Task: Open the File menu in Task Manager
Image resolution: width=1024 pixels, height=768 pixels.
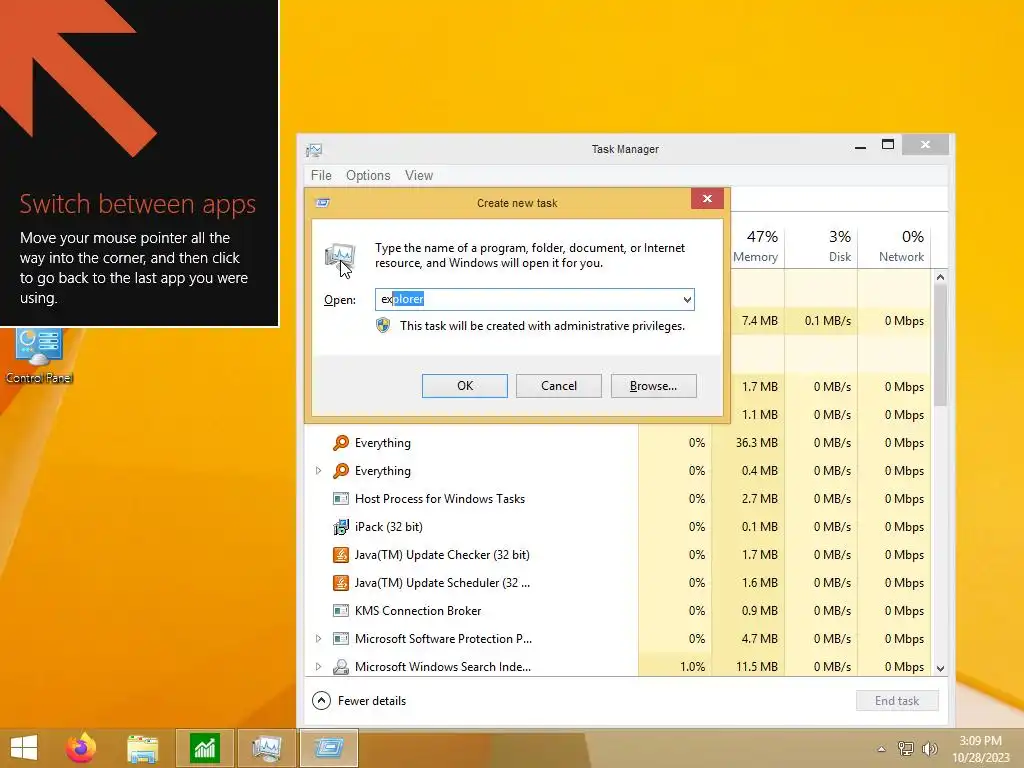Action: tap(321, 175)
